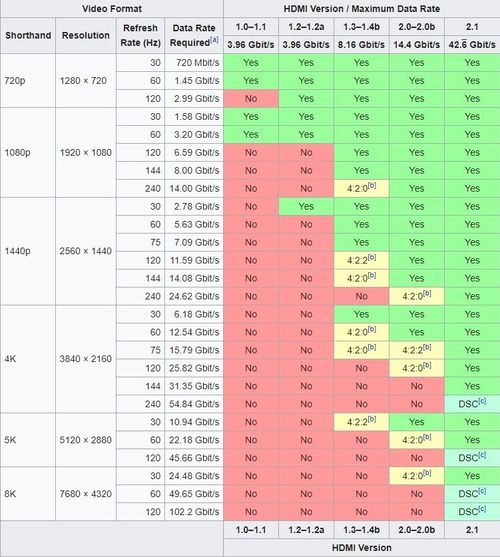Open footnote [a] beside Data Rate Required

tap(214, 39)
